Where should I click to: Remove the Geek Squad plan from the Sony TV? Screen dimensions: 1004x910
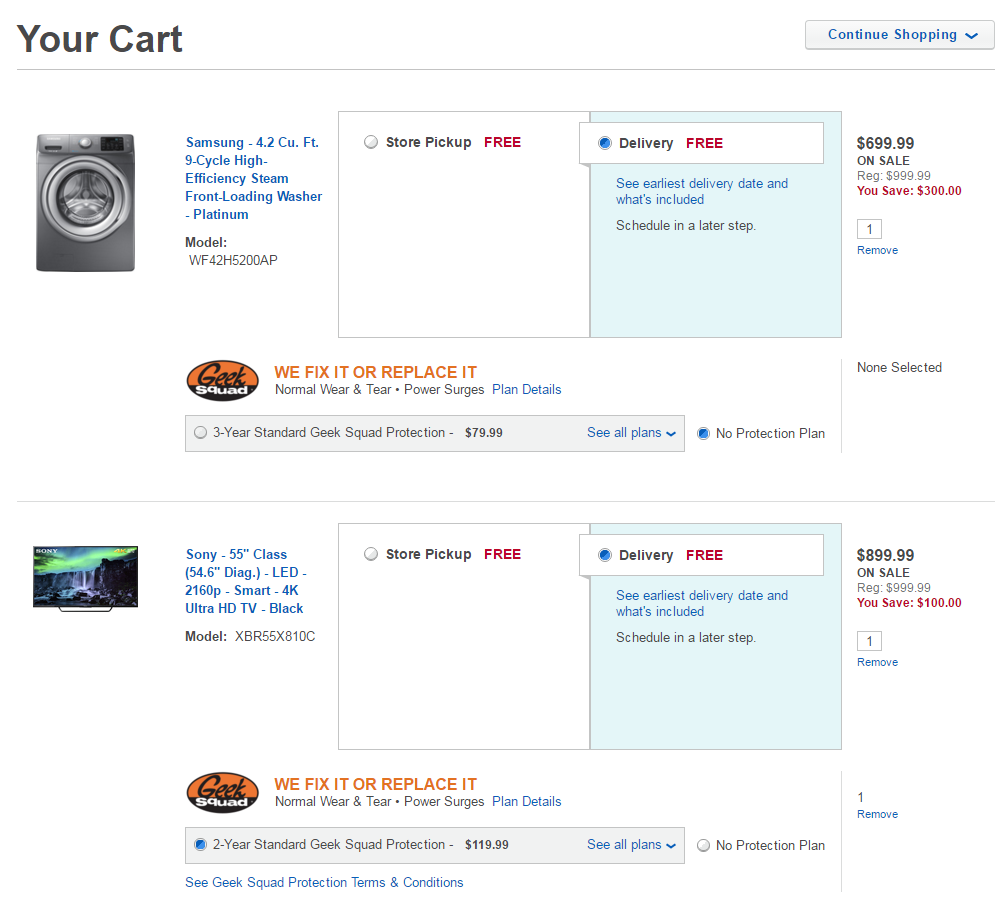click(x=877, y=814)
